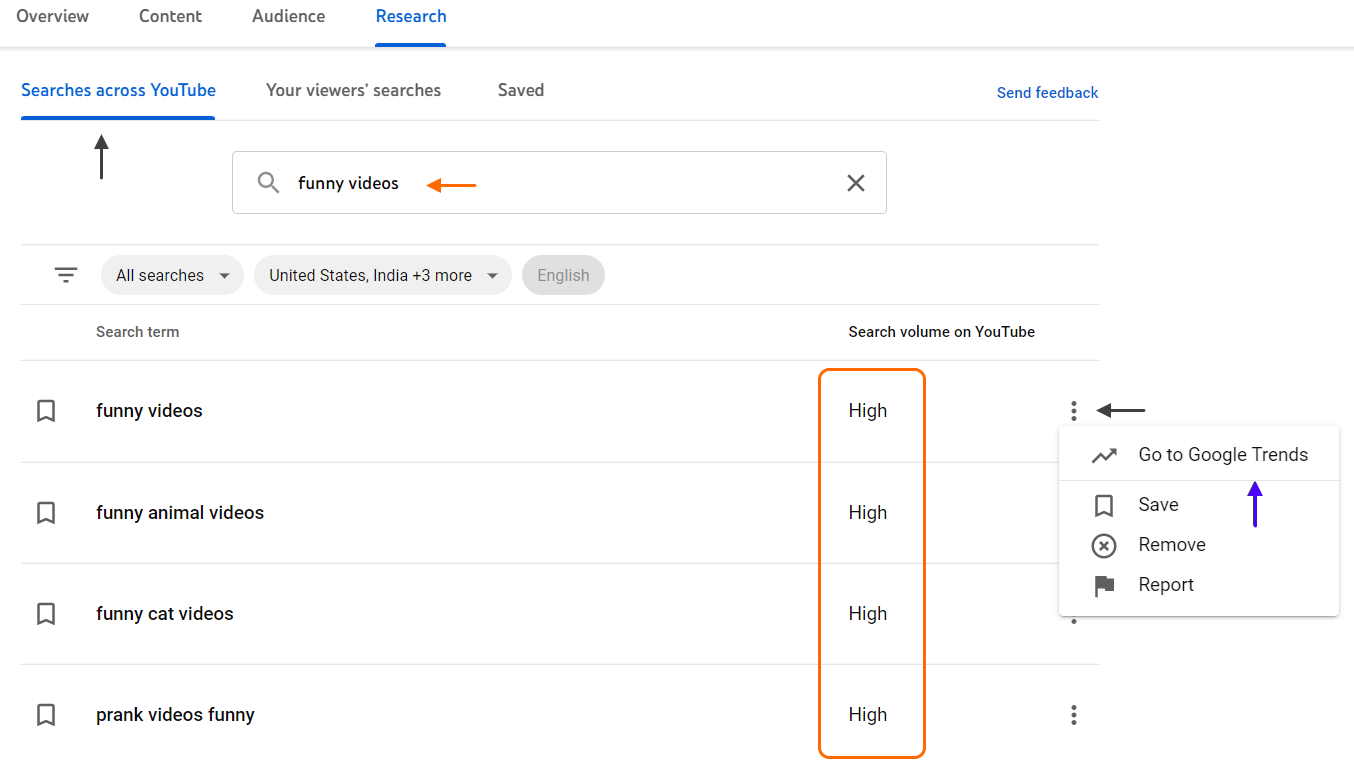Click 'High' volume for 'funny animal videos'
Viewport: 1354px width, 761px height.
pyautogui.click(x=867, y=513)
